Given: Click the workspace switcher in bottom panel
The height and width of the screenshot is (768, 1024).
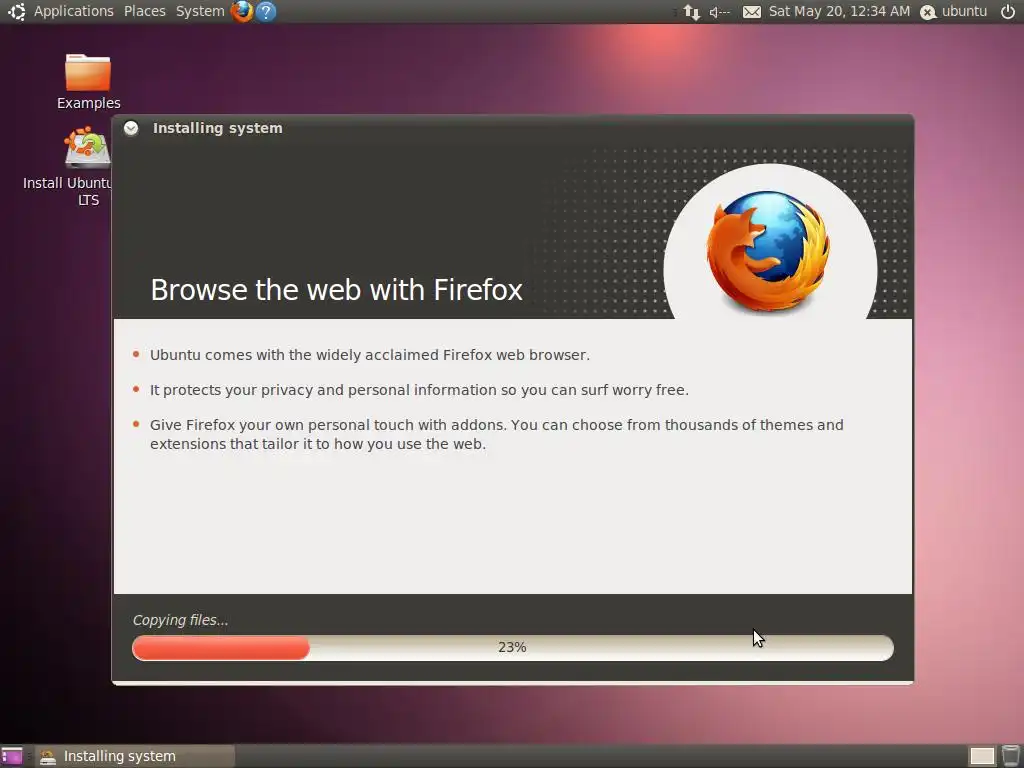Looking at the screenshot, I should click(982, 756).
